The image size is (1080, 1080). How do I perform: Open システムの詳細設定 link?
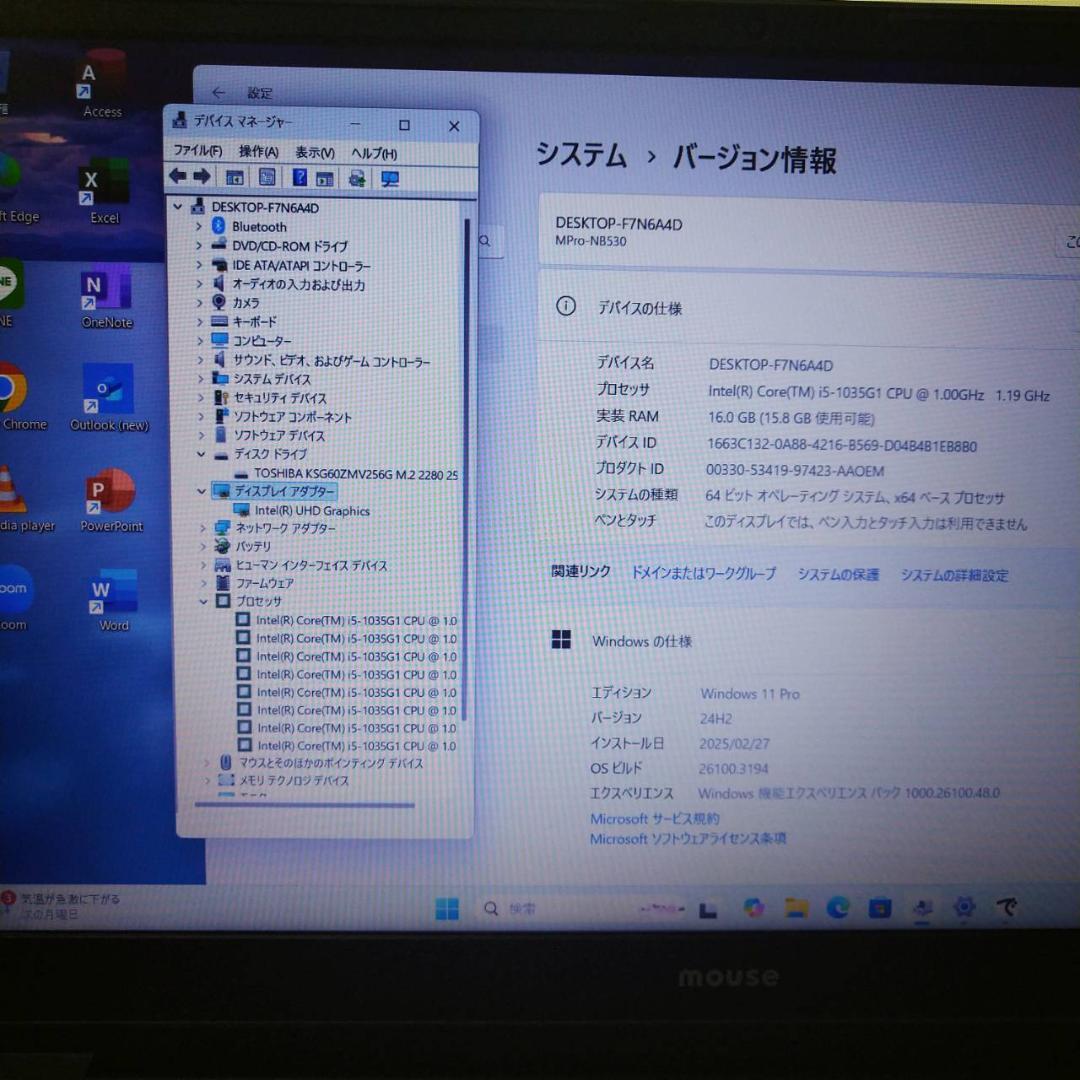[x=954, y=575]
